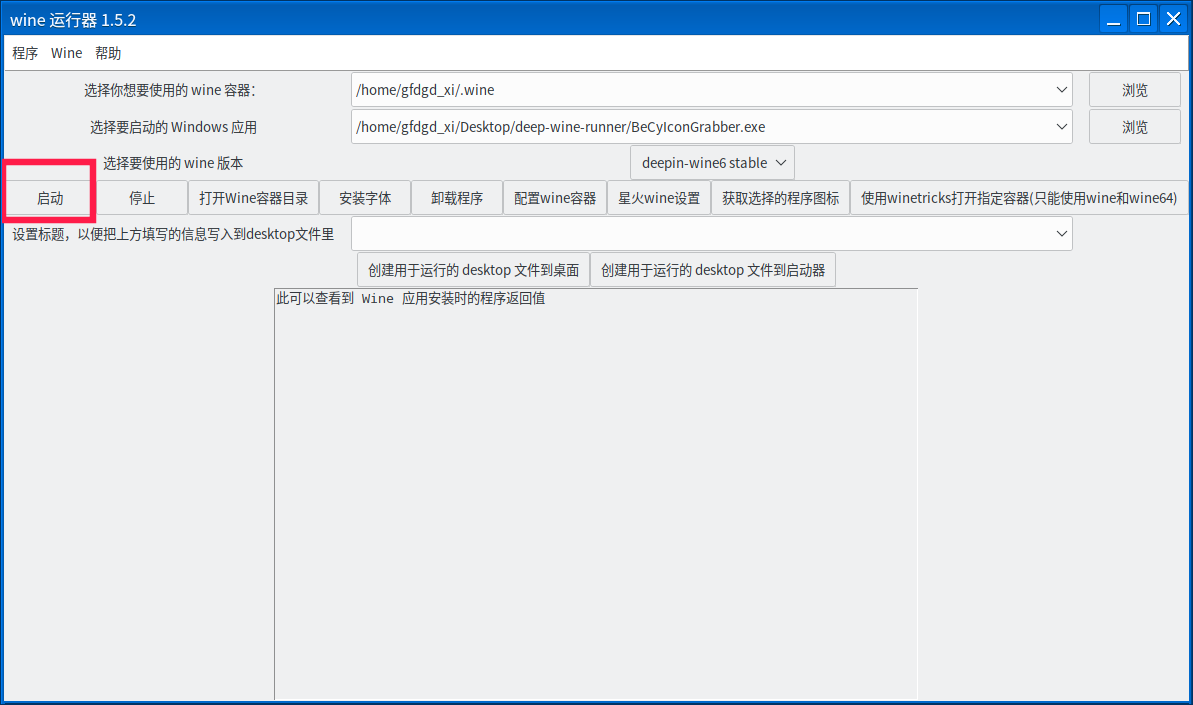Screen dimensions: 1193x705
Task: Expand the desktop title dropdown
Action: [x=1061, y=233]
